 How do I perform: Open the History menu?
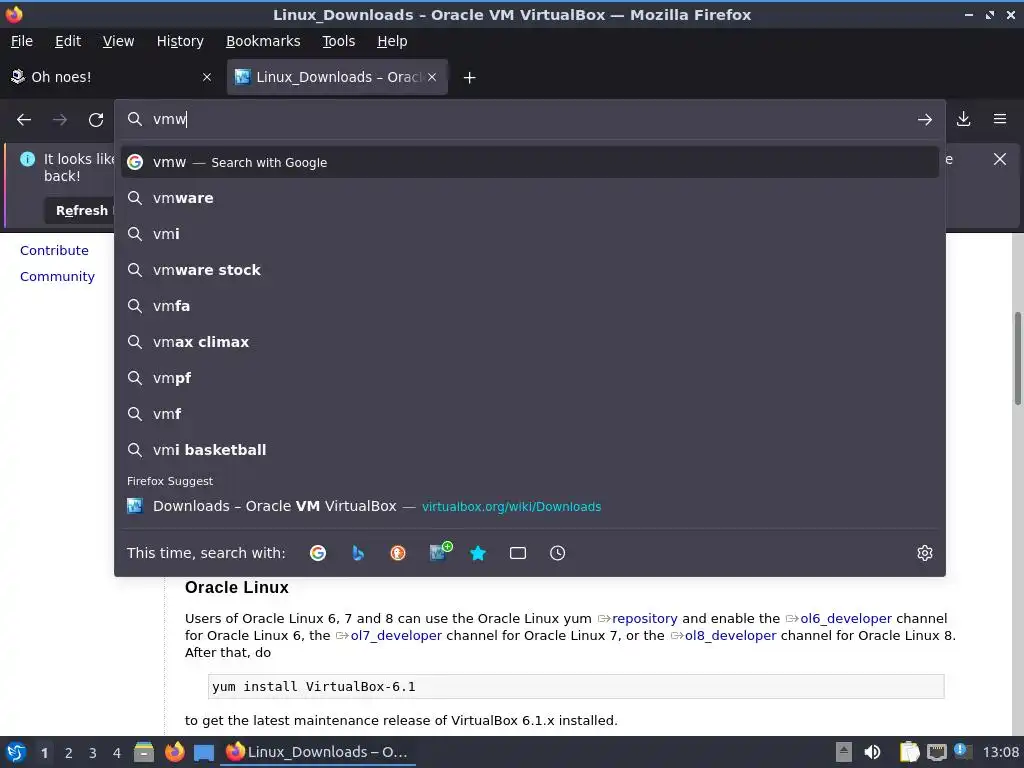(180, 41)
